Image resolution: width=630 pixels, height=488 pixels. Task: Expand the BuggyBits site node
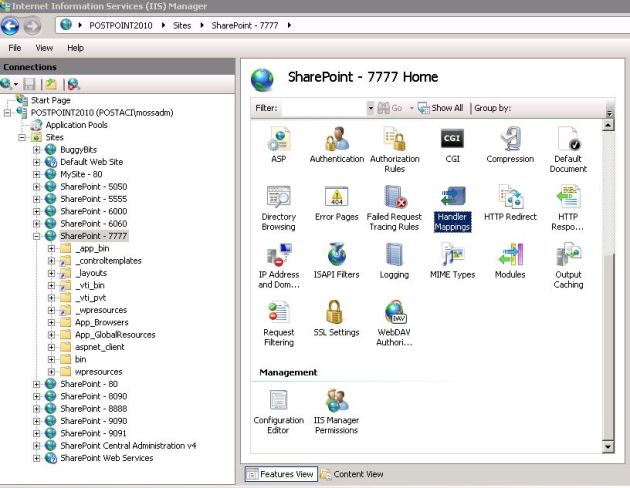coord(37,149)
